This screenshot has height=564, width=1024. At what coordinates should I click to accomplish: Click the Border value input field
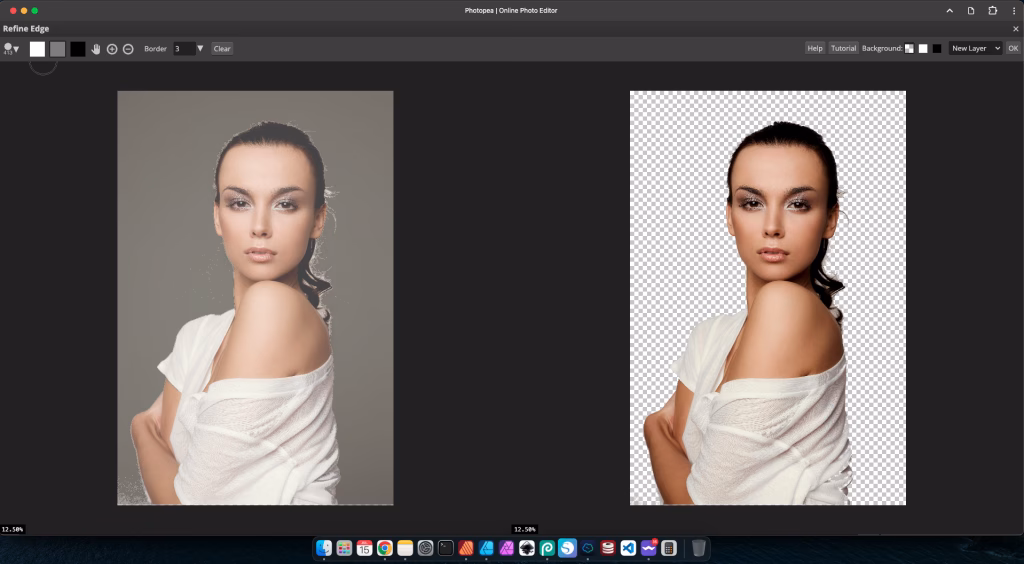point(184,49)
